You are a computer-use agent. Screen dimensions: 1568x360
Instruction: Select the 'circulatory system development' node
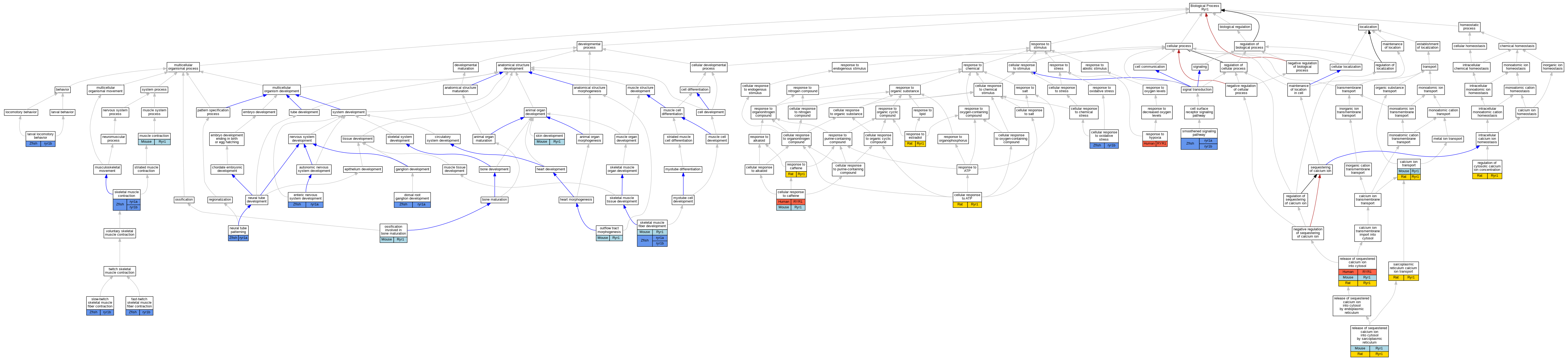coord(443,139)
